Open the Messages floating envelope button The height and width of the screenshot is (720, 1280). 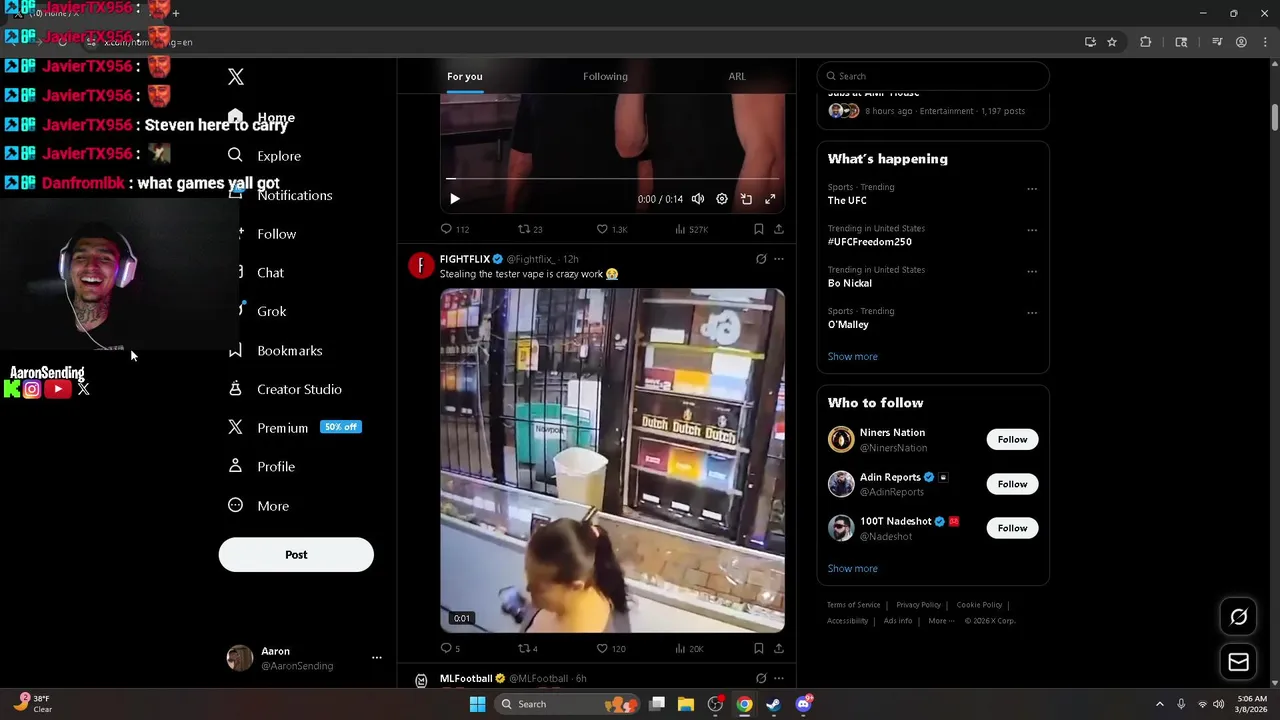(1238, 662)
